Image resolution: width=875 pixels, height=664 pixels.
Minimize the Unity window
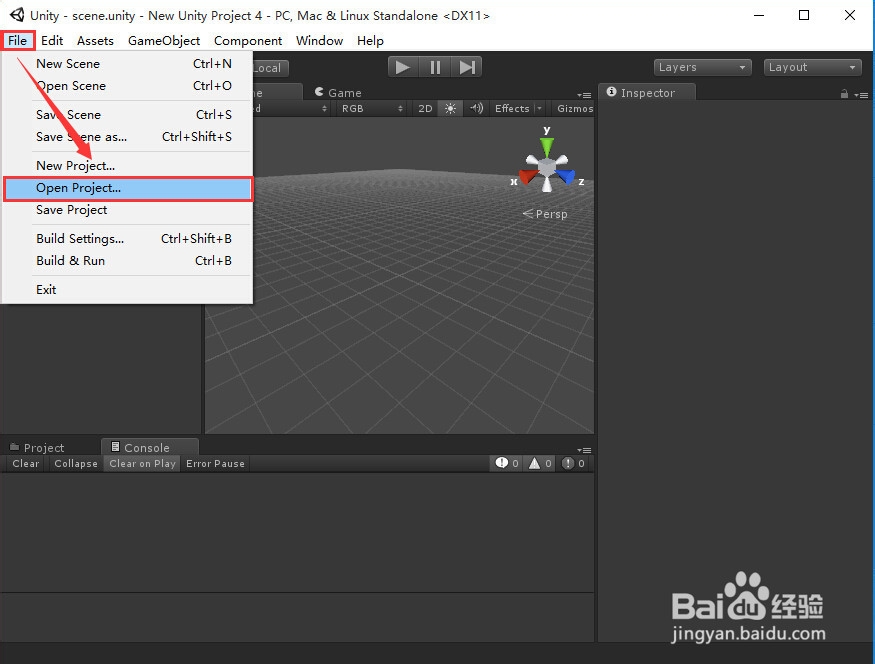759,15
